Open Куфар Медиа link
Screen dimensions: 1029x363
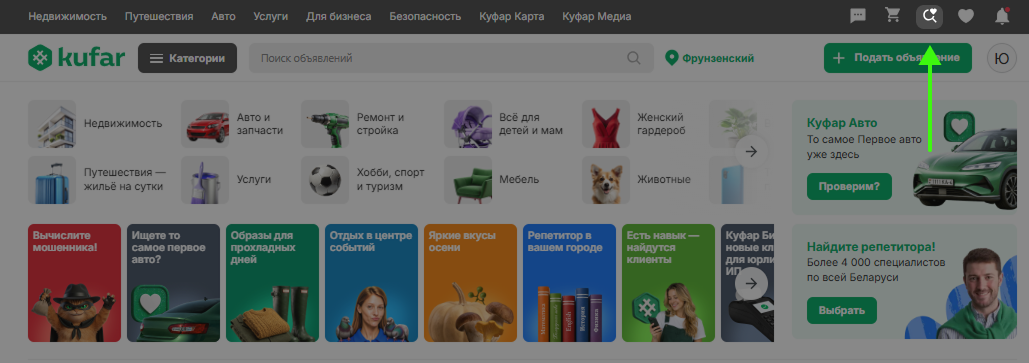pos(597,16)
